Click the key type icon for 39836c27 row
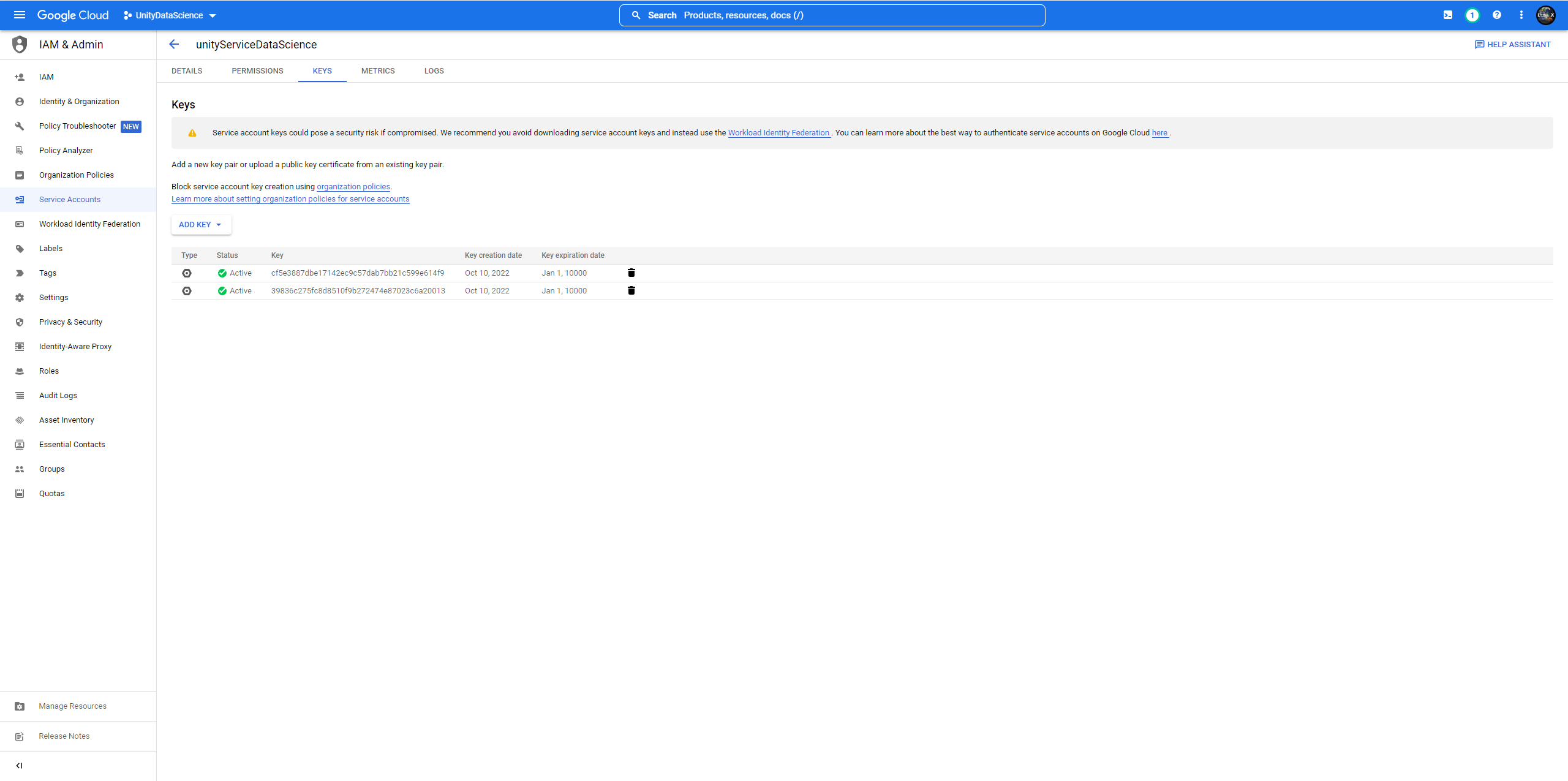 point(187,291)
